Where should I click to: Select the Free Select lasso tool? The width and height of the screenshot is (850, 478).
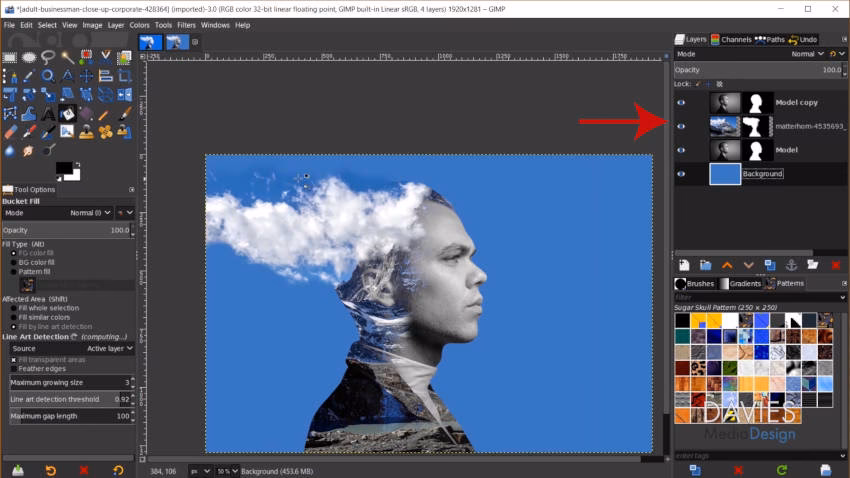pyautogui.click(x=48, y=57)
